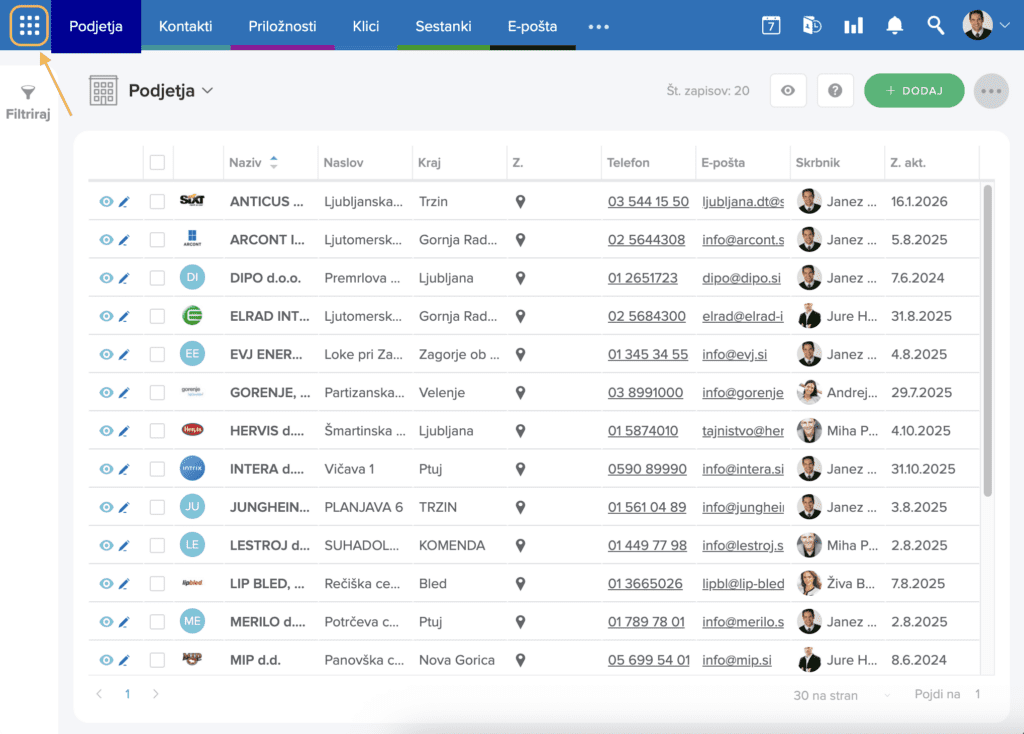Click the Filtriraj funnel icon
This screenshot has height=734, width=1024.
pos(28,93)
